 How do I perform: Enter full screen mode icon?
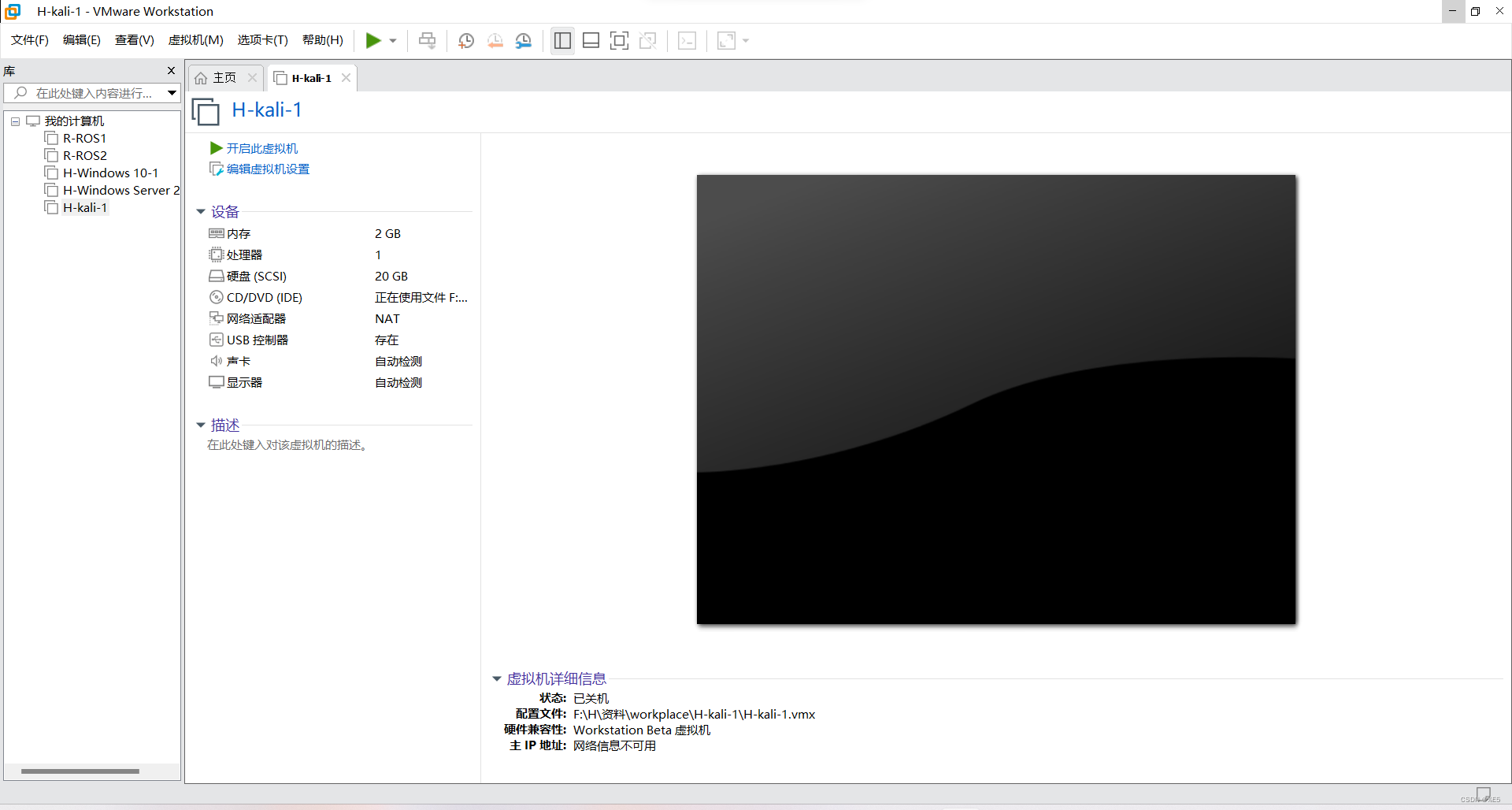(620, 40)
